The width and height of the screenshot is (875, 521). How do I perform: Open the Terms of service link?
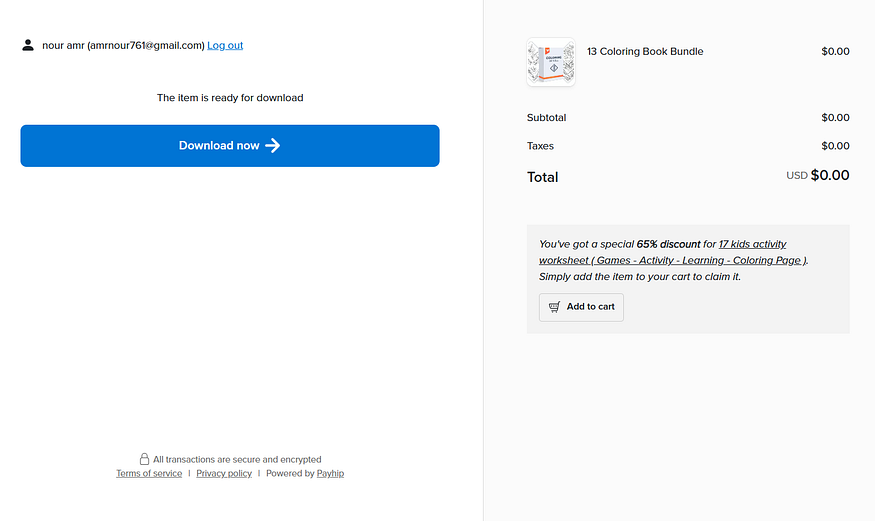(149, 473)
